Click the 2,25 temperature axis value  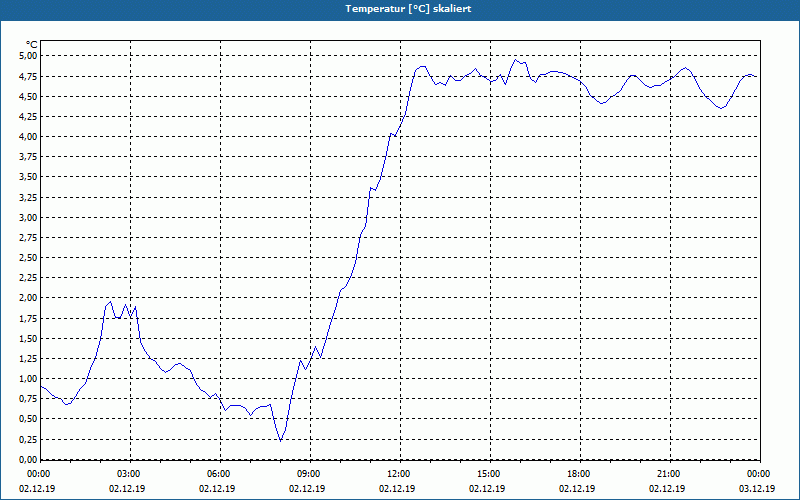(x=28, y=278)
